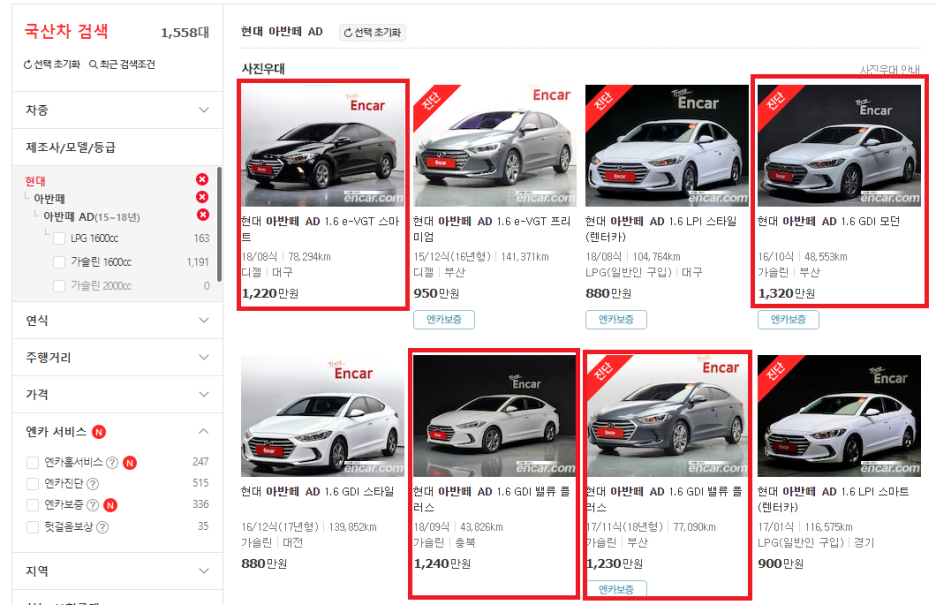
Task: Click the sidebar model list scrollbar
Action: 219,224
